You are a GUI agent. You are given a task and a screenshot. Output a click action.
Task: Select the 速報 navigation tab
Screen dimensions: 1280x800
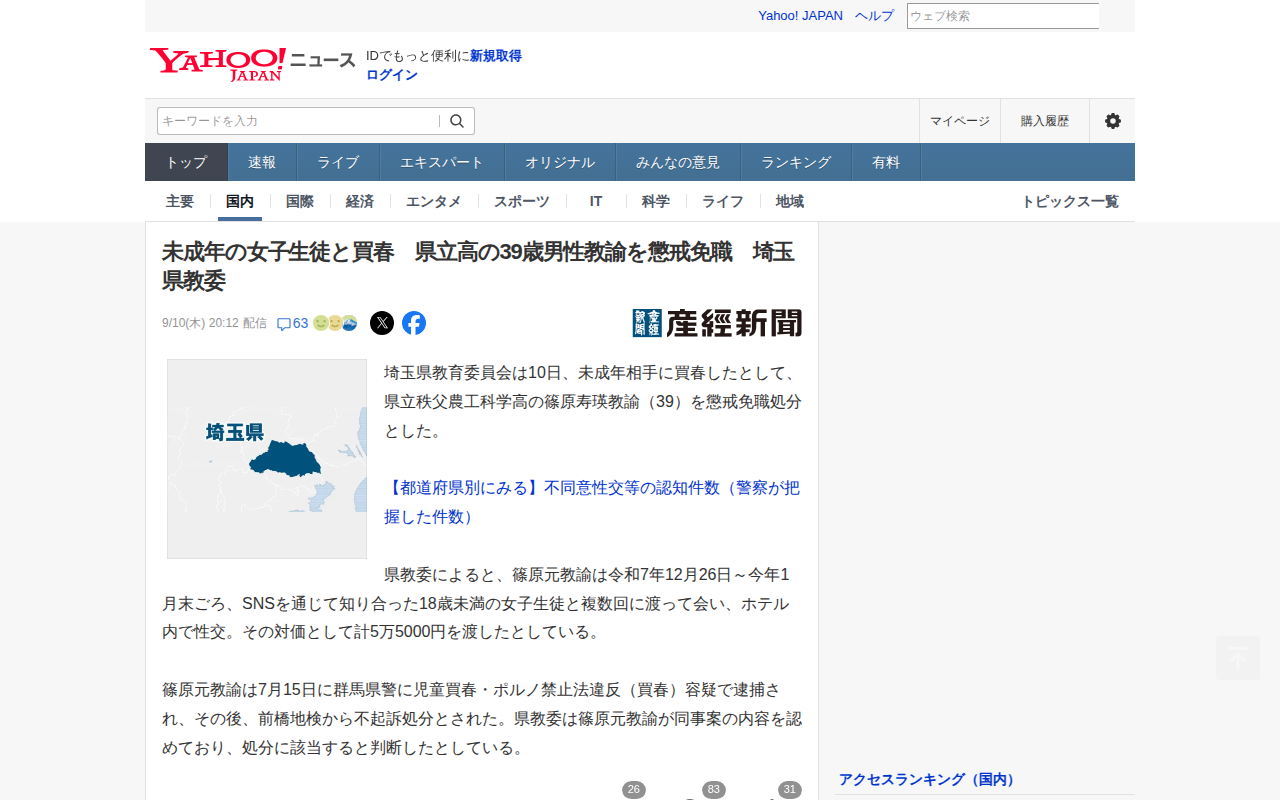pyautogui.click(x=262, y=162)
